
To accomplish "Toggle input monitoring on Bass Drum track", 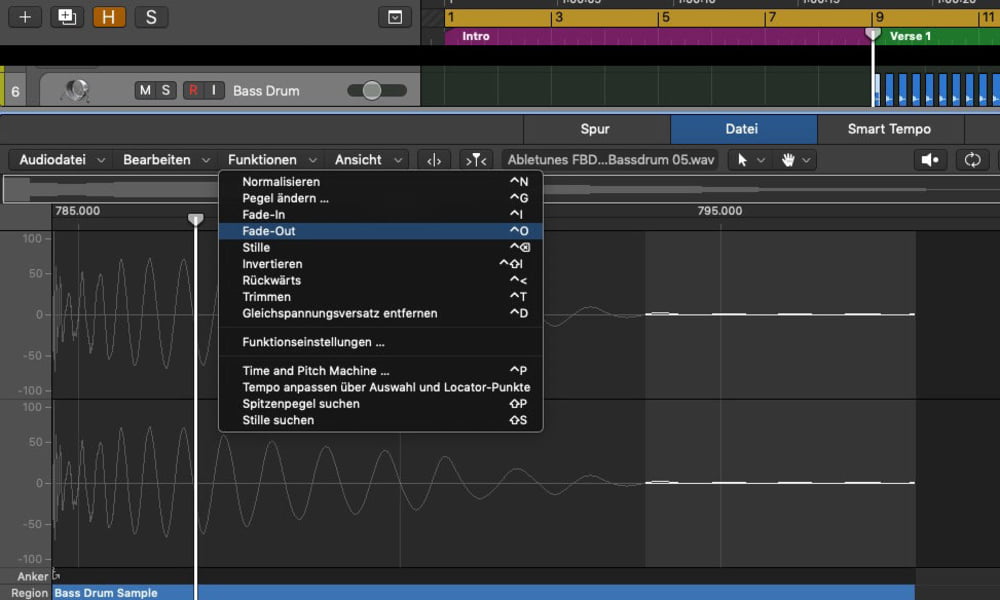I will pos(213,91).
